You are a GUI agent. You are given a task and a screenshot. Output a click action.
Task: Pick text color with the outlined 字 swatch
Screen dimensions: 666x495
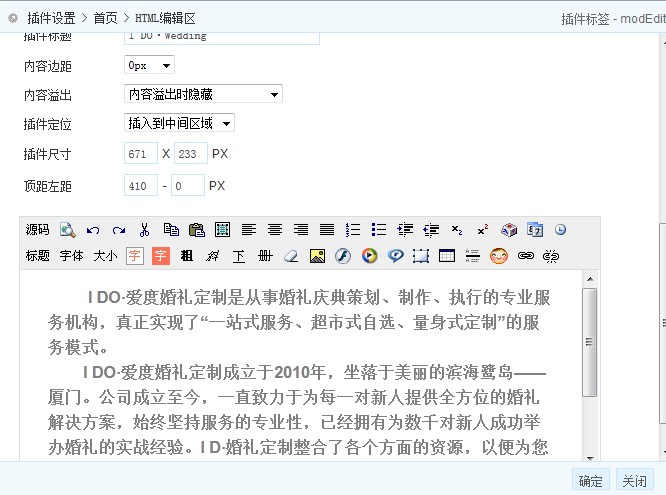pyautogui.click(x=135, y=256)
